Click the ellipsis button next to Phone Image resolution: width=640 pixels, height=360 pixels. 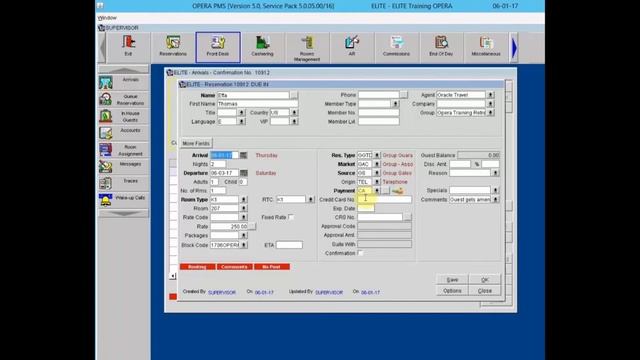(x=403, y=95)
